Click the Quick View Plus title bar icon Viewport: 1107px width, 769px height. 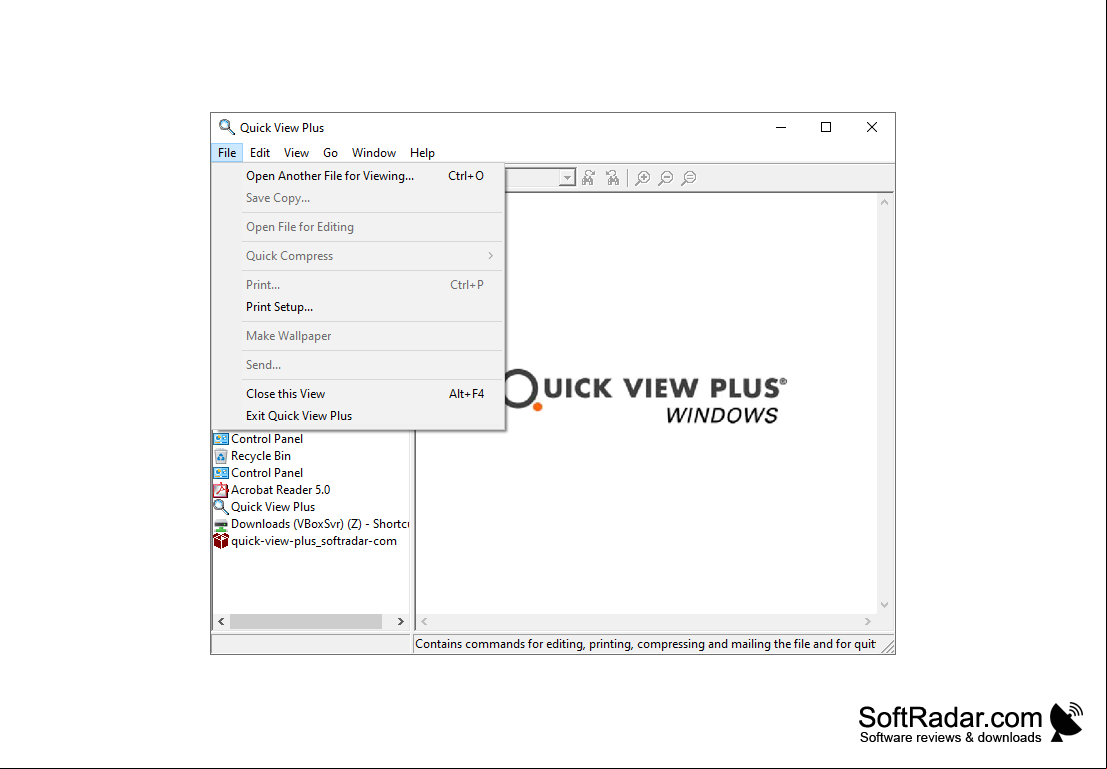tap(227, 127)
